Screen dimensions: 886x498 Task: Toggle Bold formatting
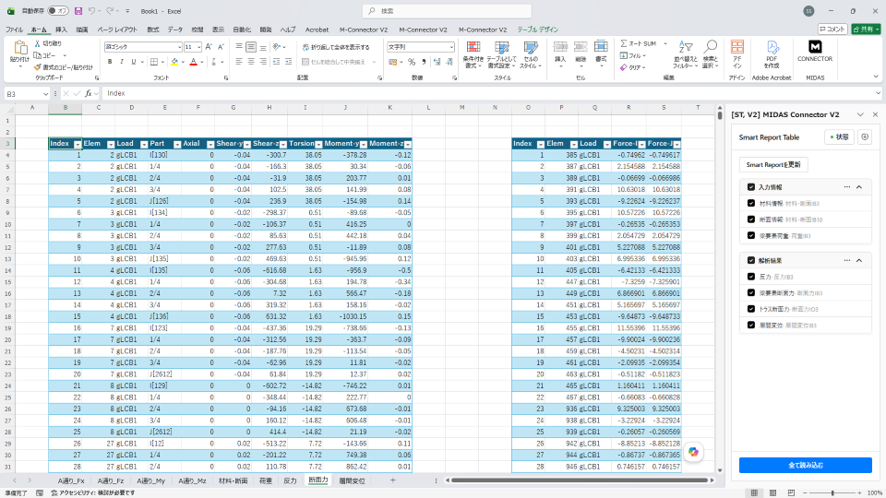[110, 62]
